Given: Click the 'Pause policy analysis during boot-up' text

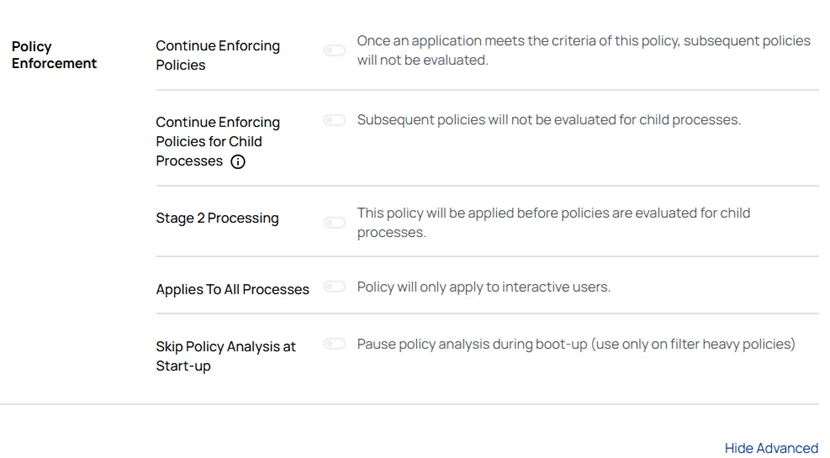Looking at the screenshot, I should point(472,344).
